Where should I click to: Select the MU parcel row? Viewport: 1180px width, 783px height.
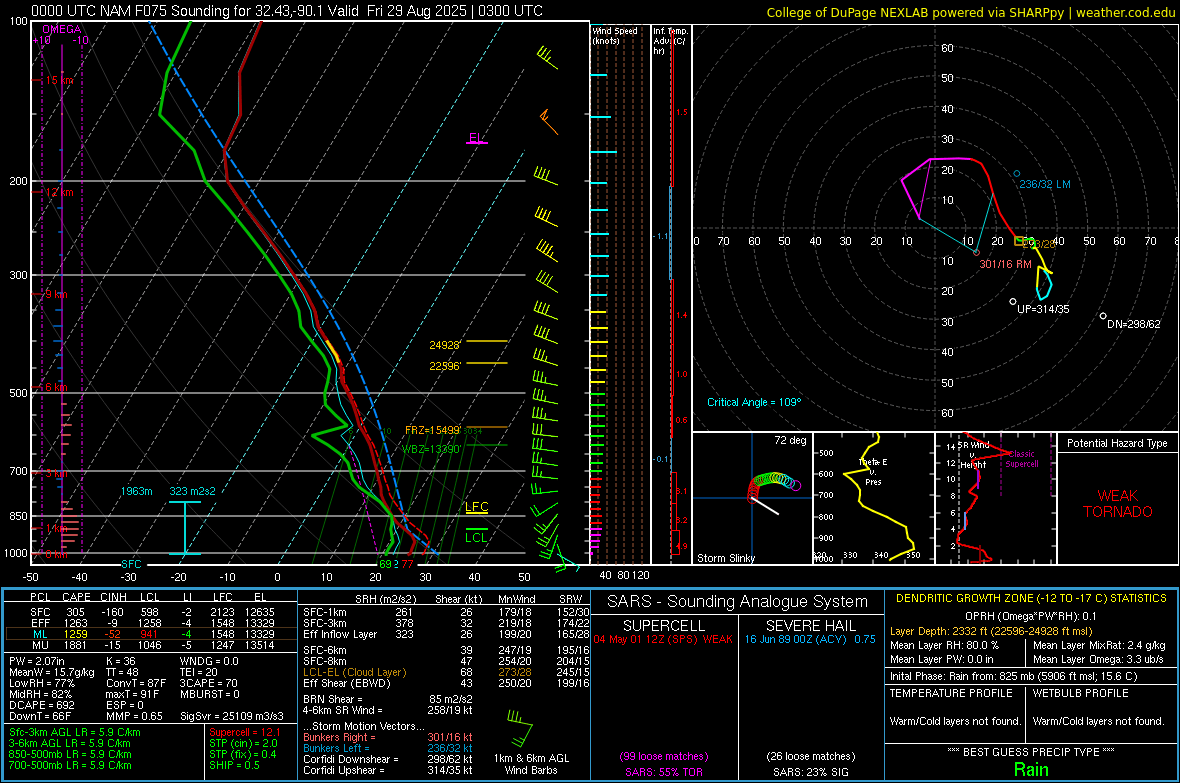(151, 645)
